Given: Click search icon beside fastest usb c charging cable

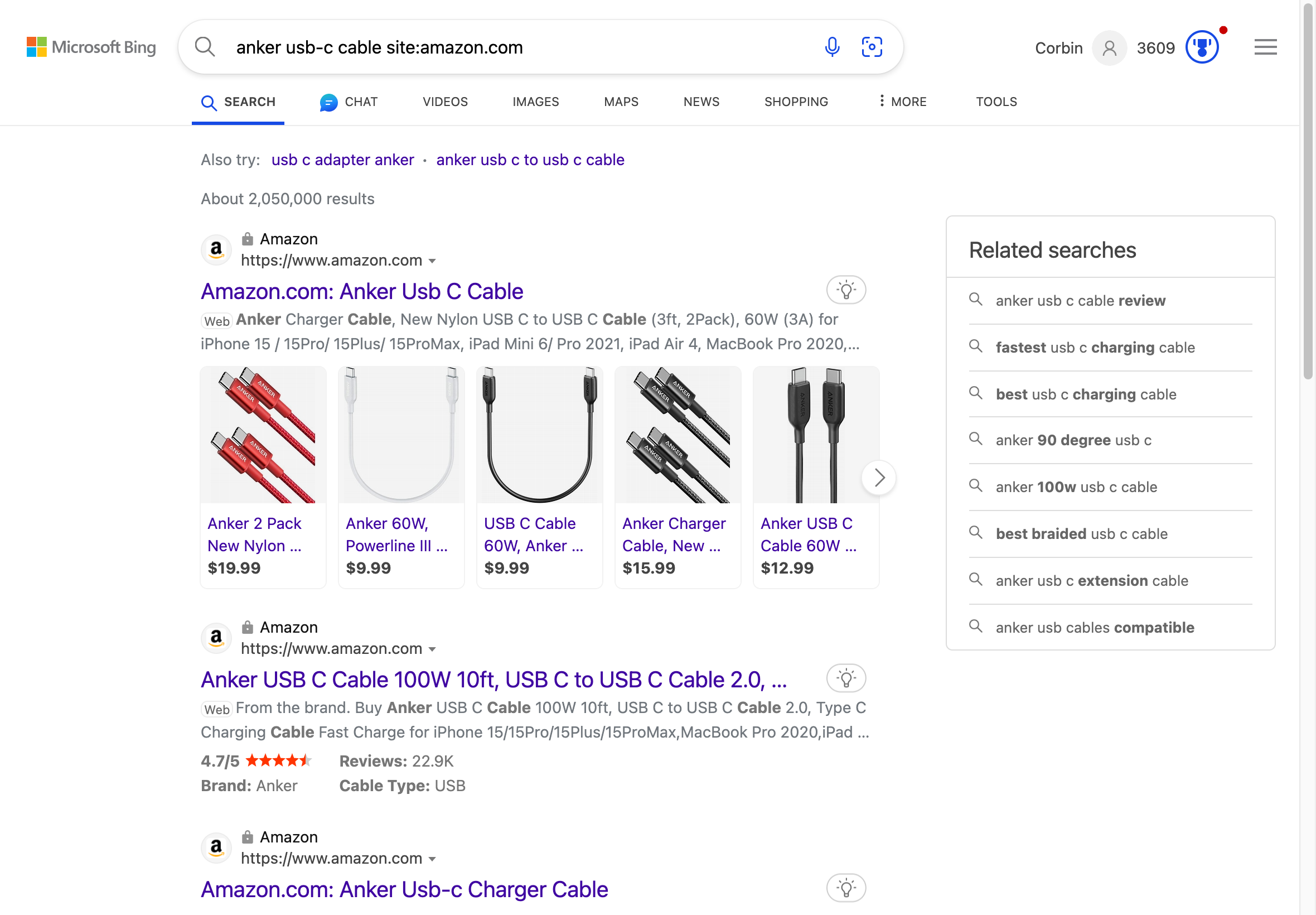Looking at the screenshot, I should (x=975, y=346).
